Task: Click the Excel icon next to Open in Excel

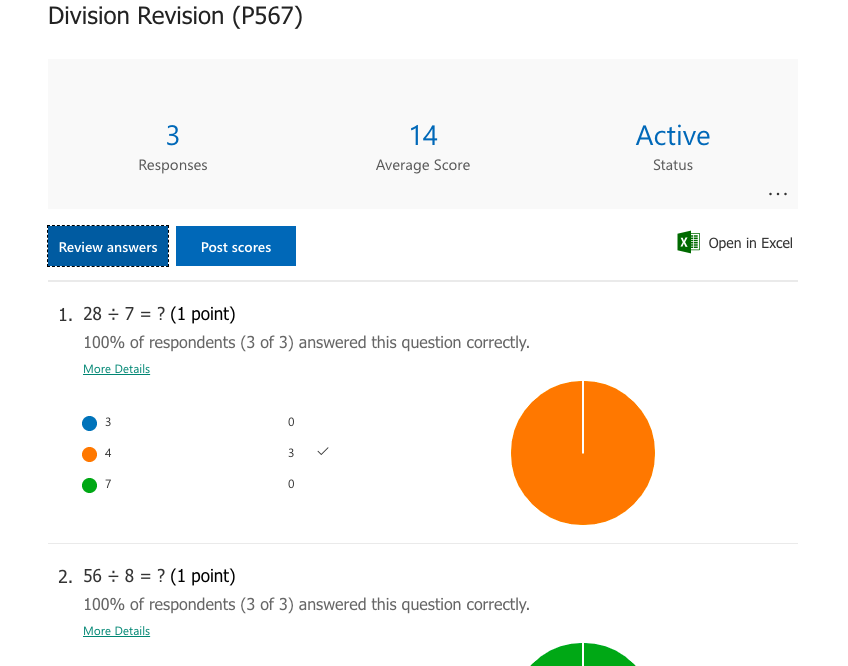Action: click(687, 242)
